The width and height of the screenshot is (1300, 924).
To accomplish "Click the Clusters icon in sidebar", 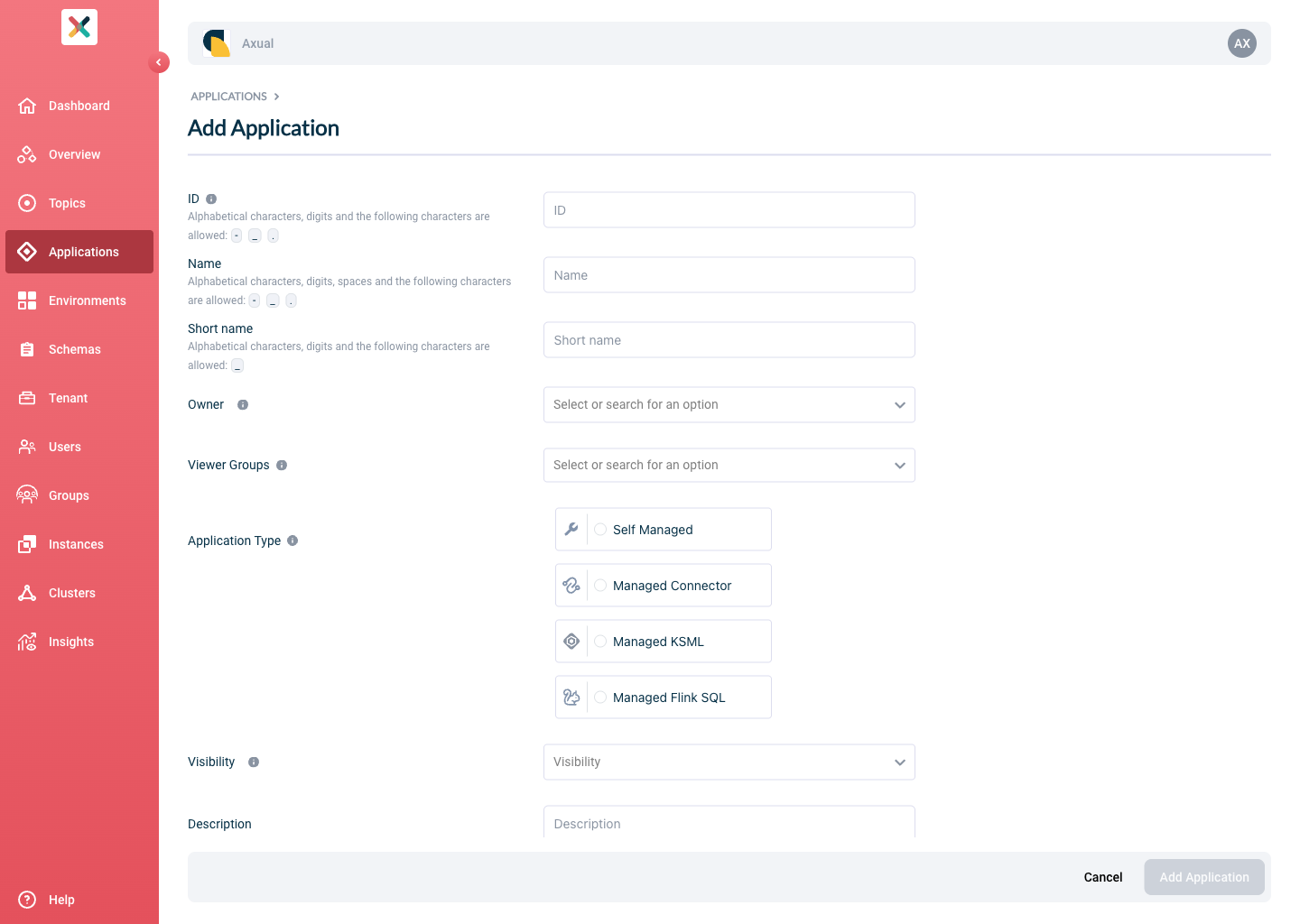I will [27, 593].
